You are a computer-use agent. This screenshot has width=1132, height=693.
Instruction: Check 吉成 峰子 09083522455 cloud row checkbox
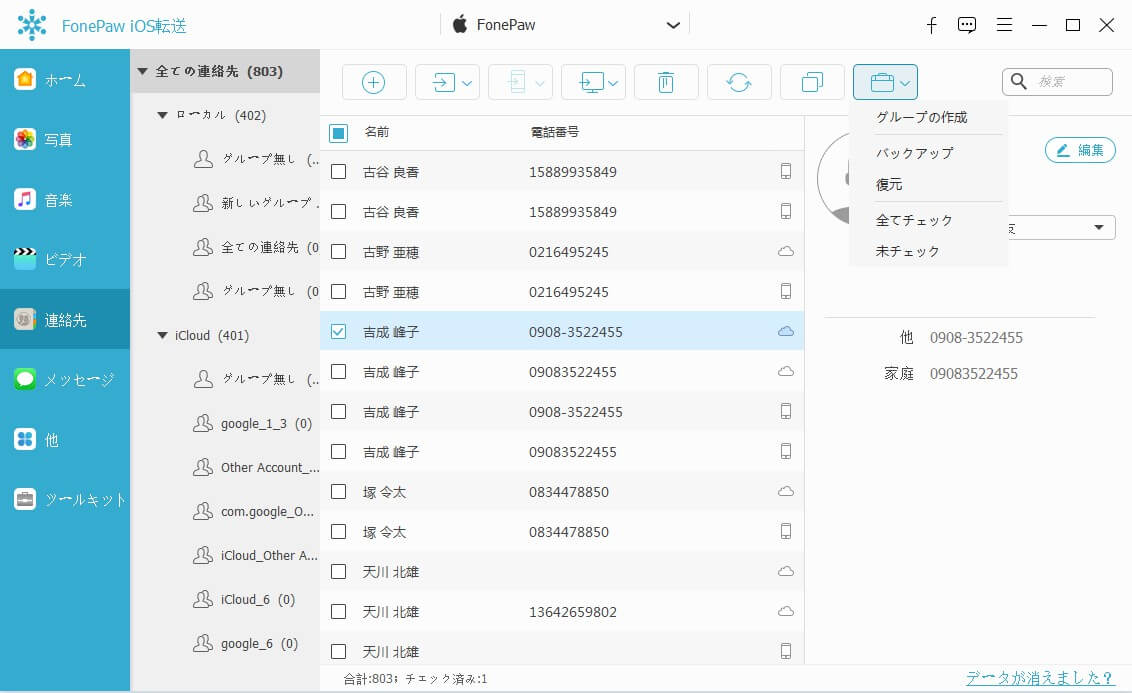[339, 372]
